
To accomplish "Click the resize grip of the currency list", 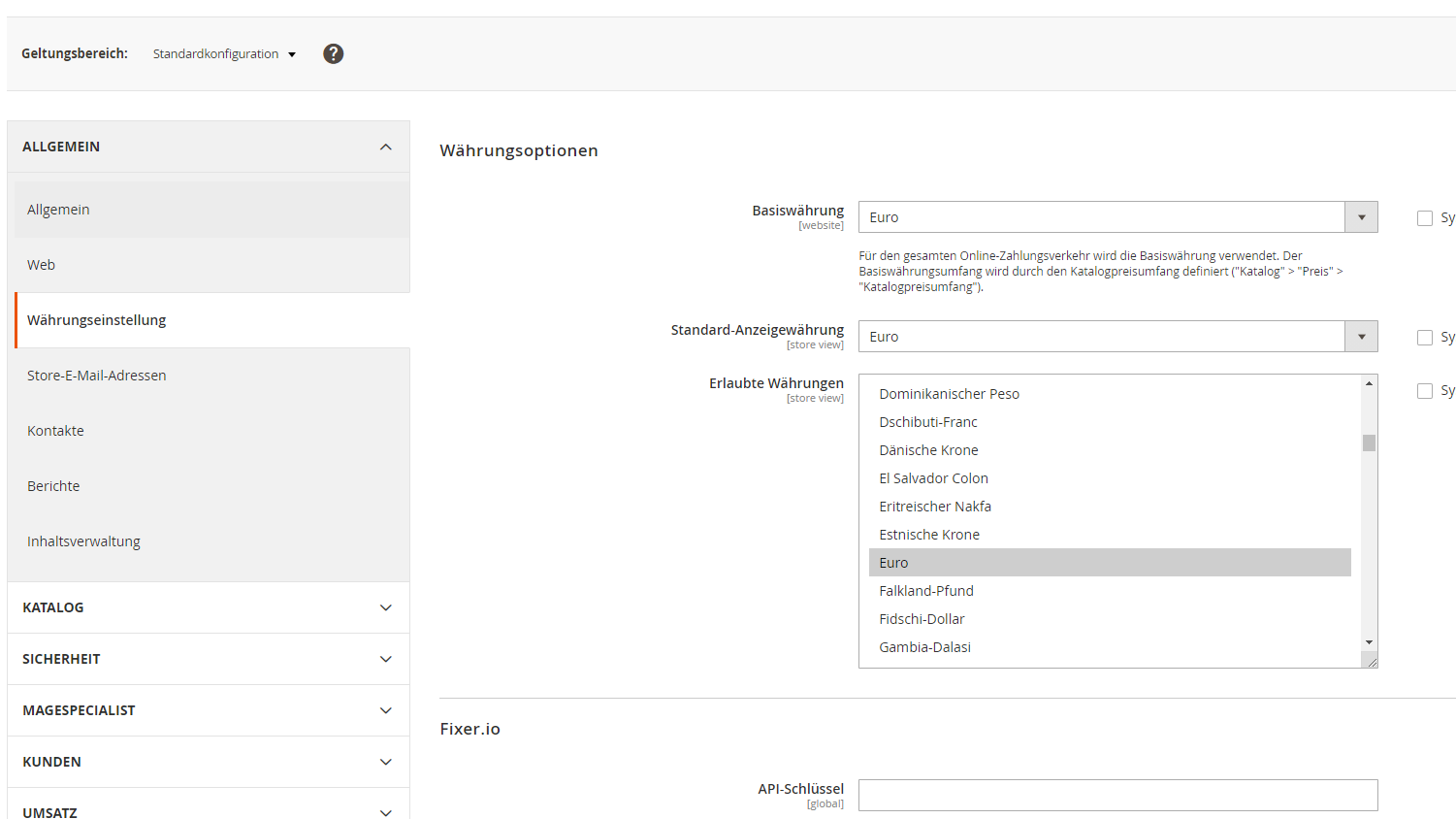I will pyautogui.click(x=1372, y=661).
